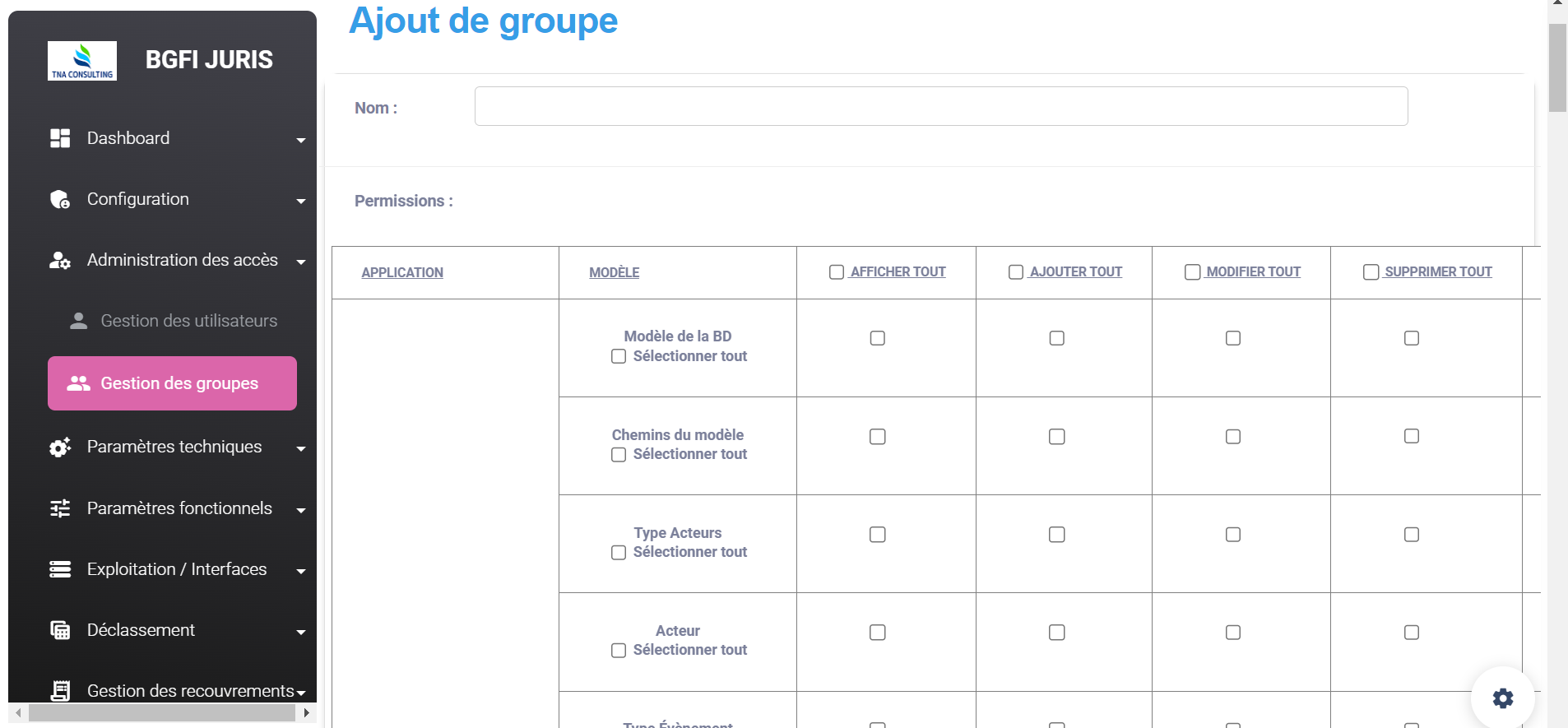Expand the Dashboard menu arrow
Viewport: 1568px width, 728px height.
click(x=301, y=141)
